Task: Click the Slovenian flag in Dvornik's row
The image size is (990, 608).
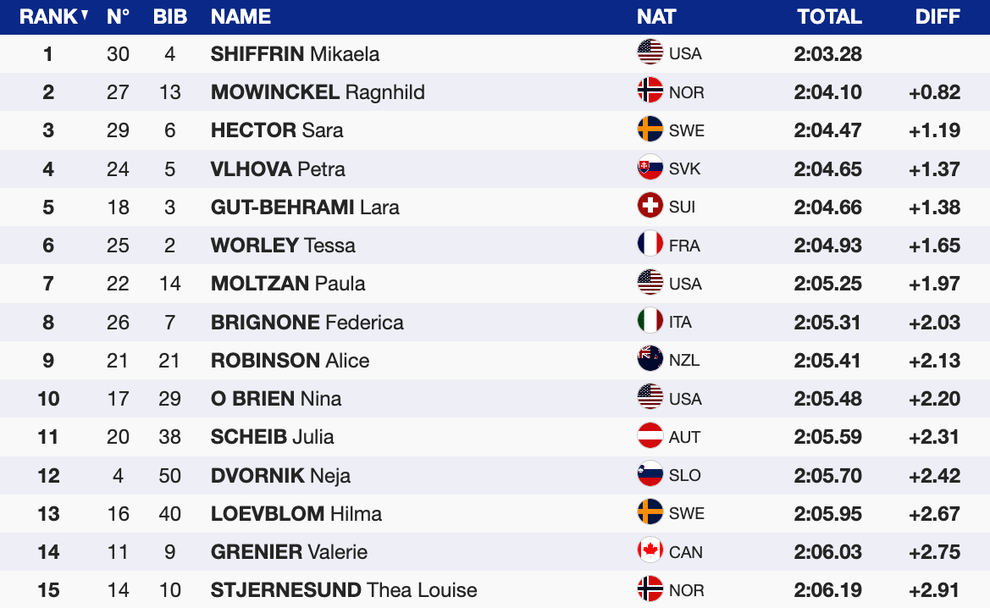Action: pos(650,474)
